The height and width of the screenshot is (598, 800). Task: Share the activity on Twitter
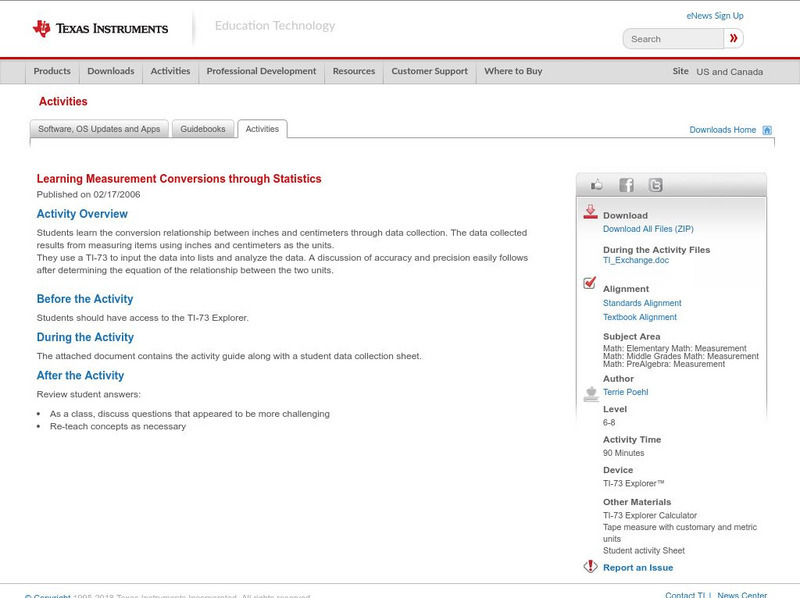pos(655,185)
